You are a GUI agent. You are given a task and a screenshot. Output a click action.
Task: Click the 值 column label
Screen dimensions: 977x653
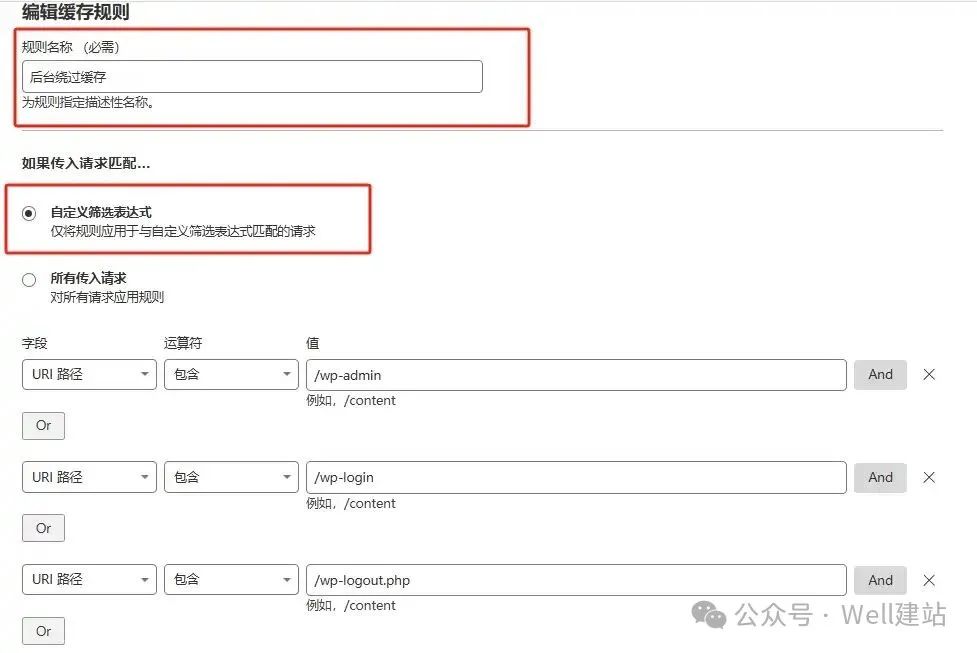313,343
